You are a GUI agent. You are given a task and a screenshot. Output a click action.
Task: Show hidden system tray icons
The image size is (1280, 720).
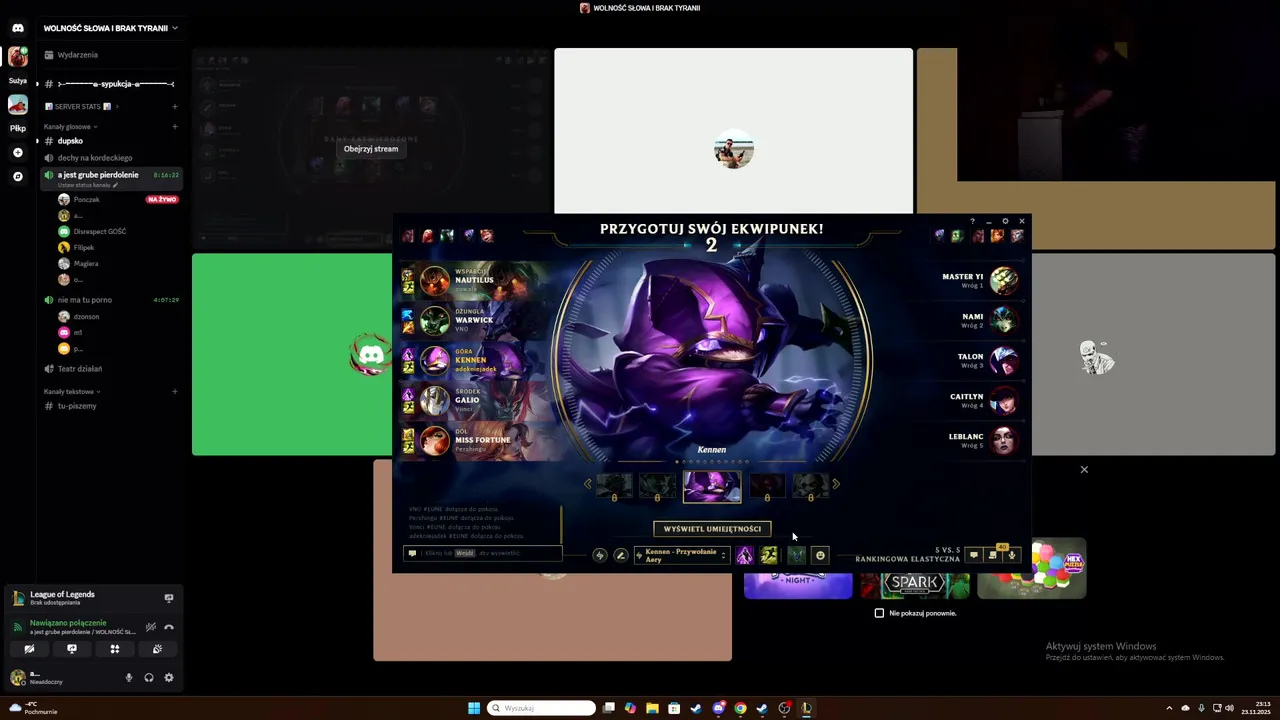point(1169,708)
